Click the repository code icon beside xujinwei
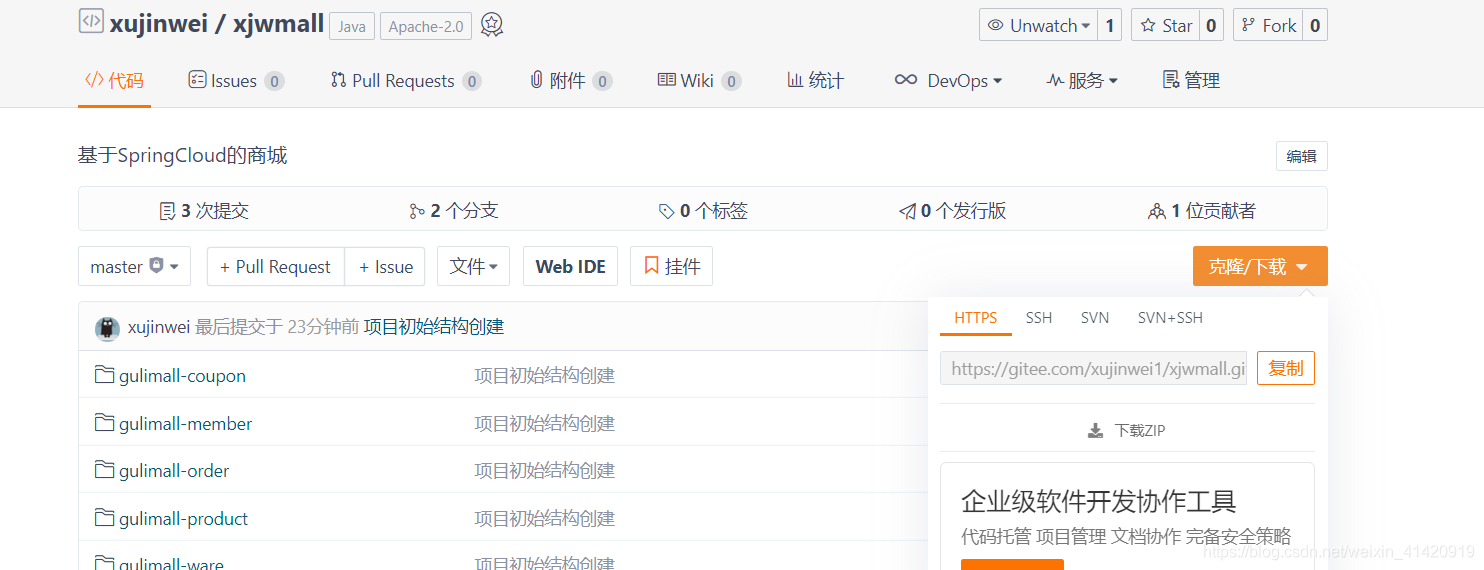This screenshot has width=1484, height=570. (x=91, y=21)
